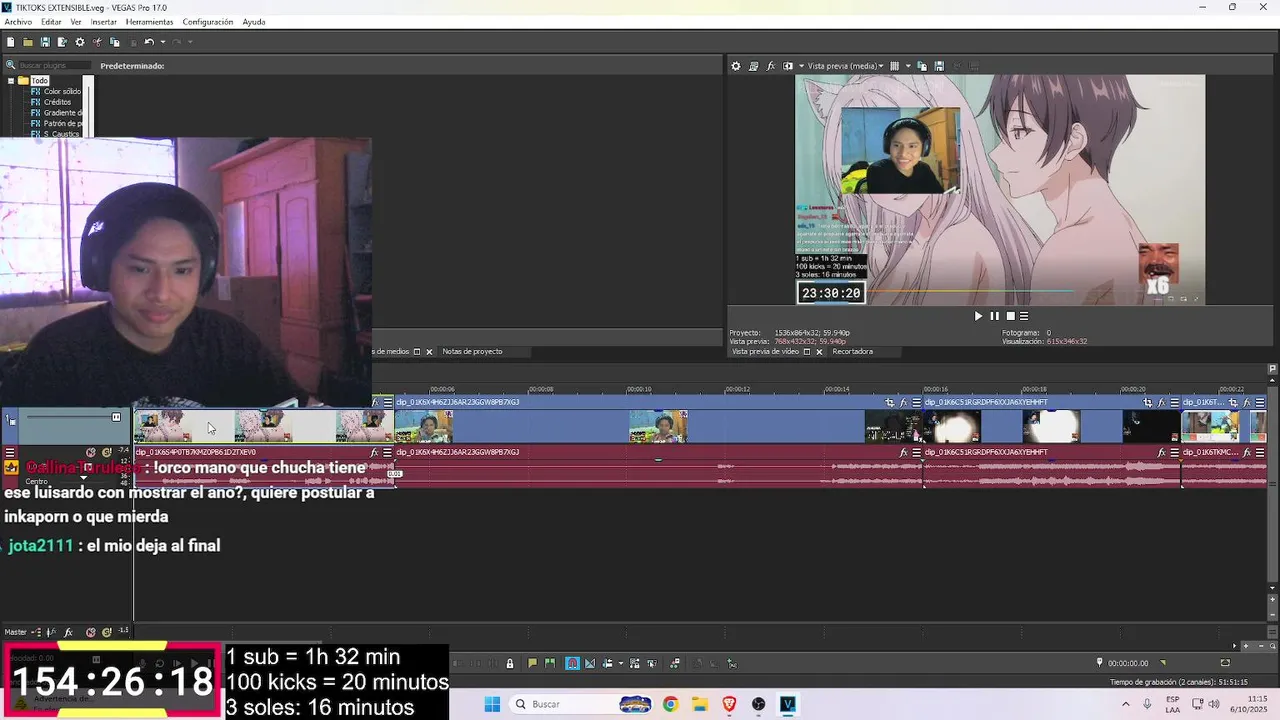Click the Render As icon in main toolbar

tap(62, 42)
